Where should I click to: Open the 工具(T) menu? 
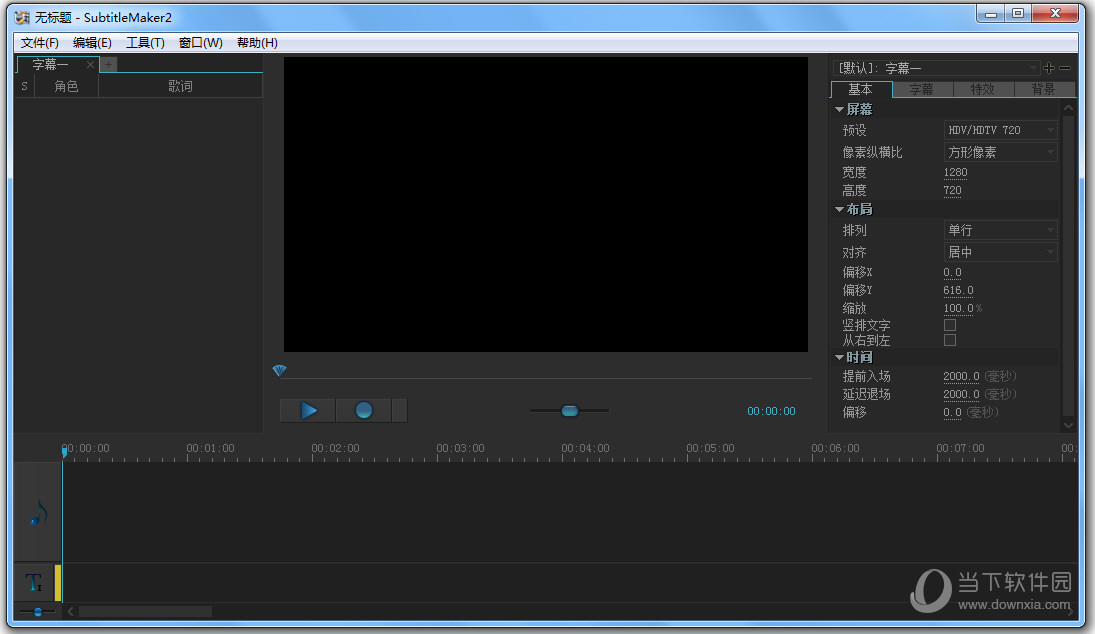[x=145, y=43]
